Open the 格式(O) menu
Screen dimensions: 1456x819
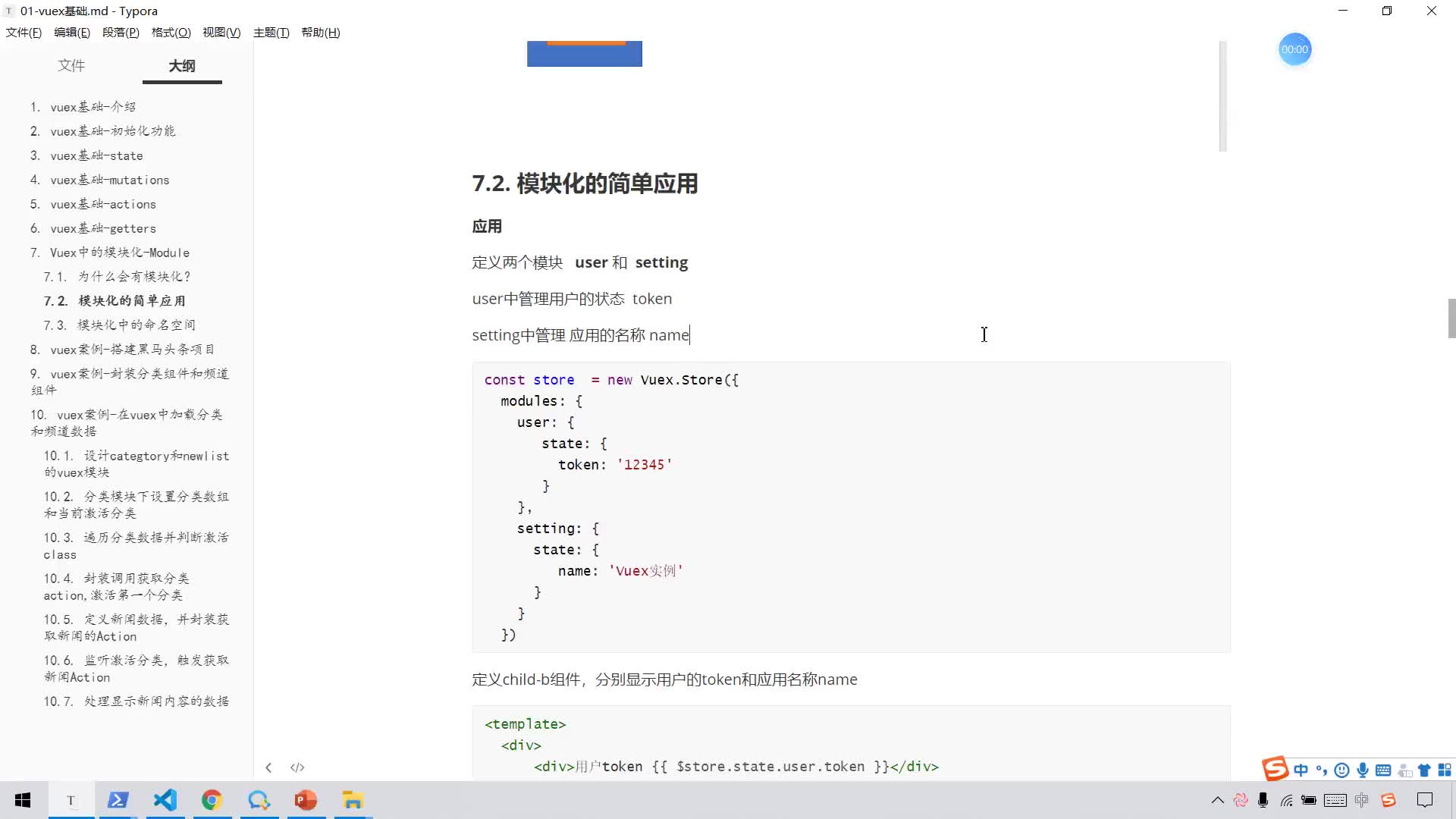click(x=171, y=33)
